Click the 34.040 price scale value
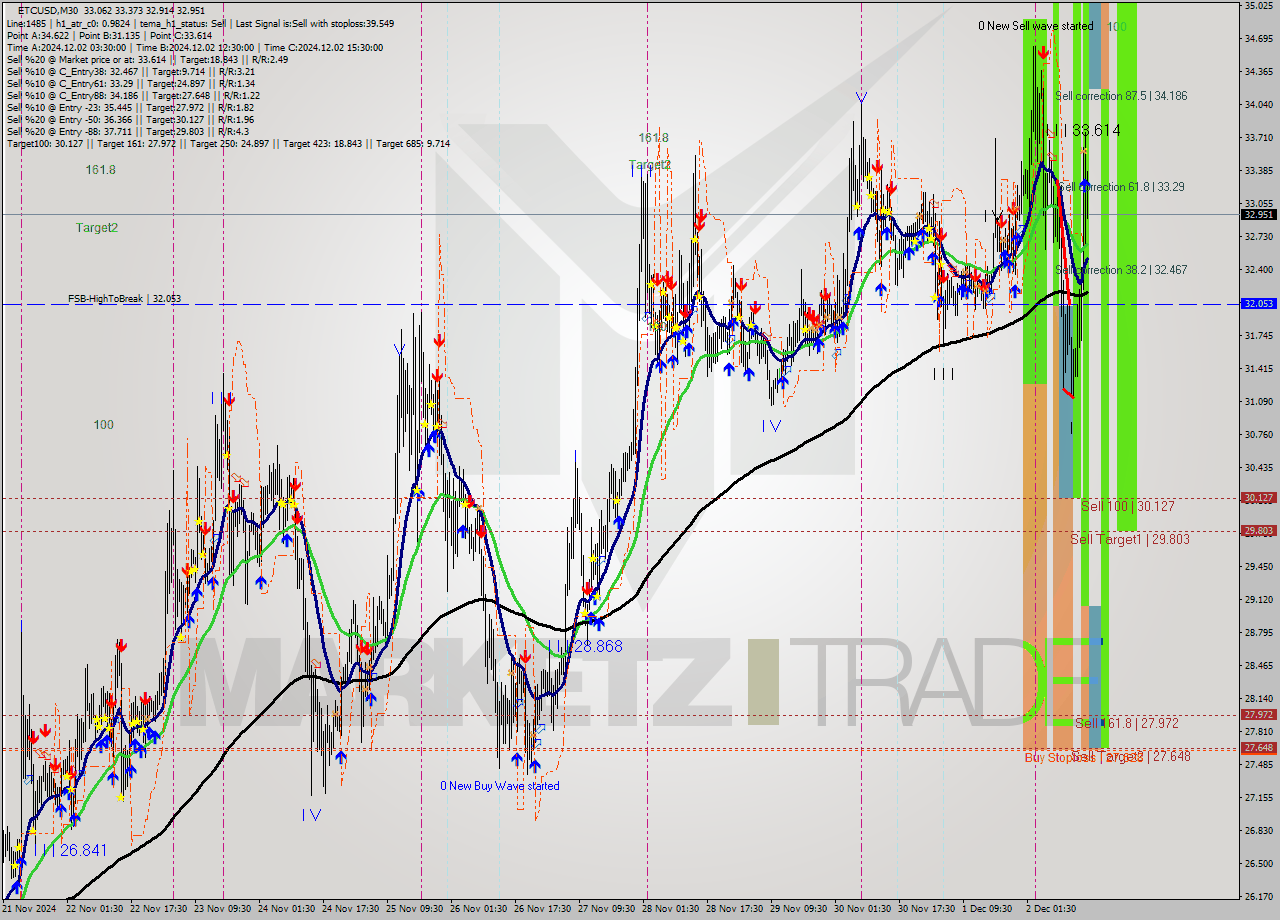 (x=1258, y=104)
